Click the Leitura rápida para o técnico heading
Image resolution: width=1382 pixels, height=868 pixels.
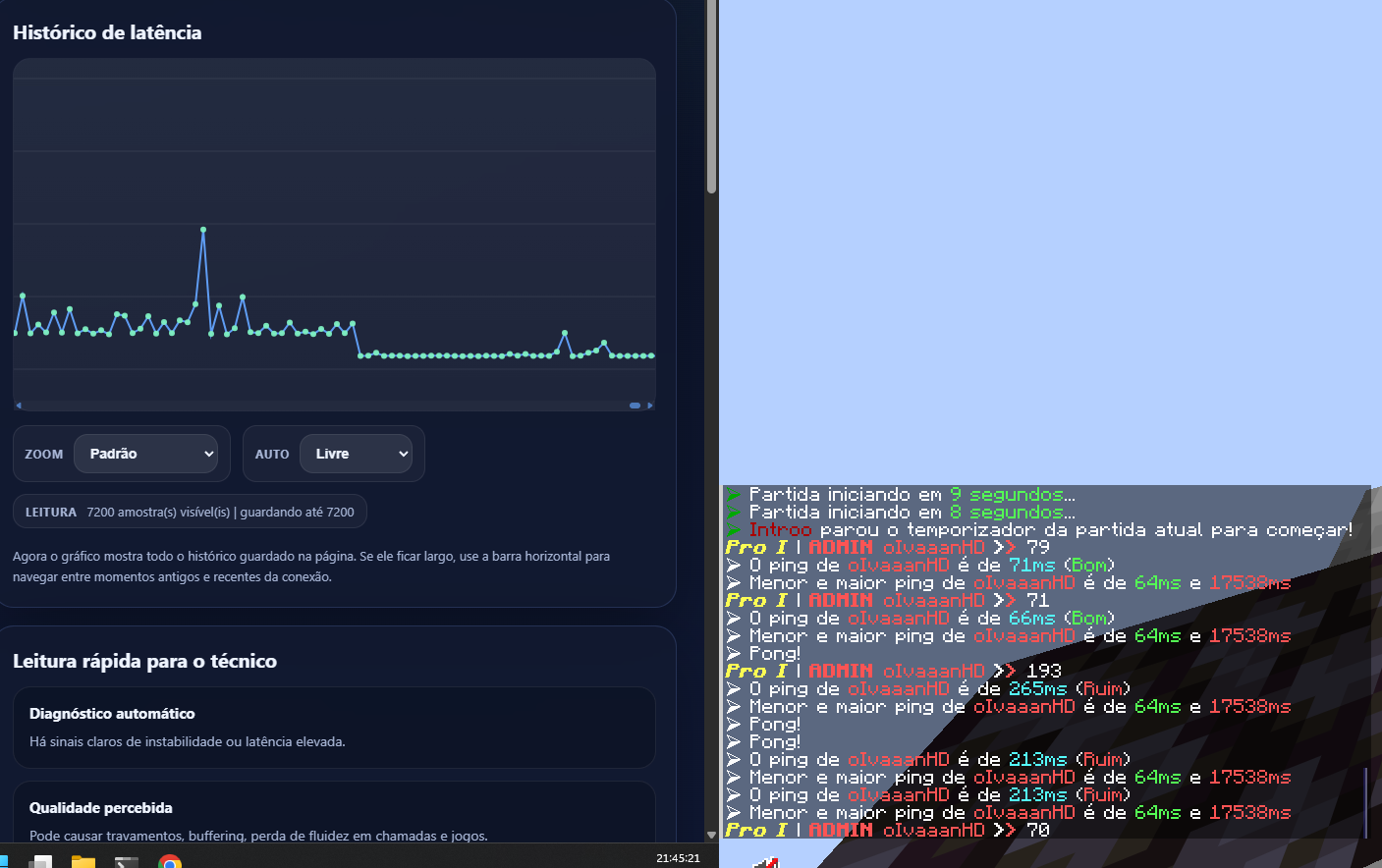(x=143, y=661)
